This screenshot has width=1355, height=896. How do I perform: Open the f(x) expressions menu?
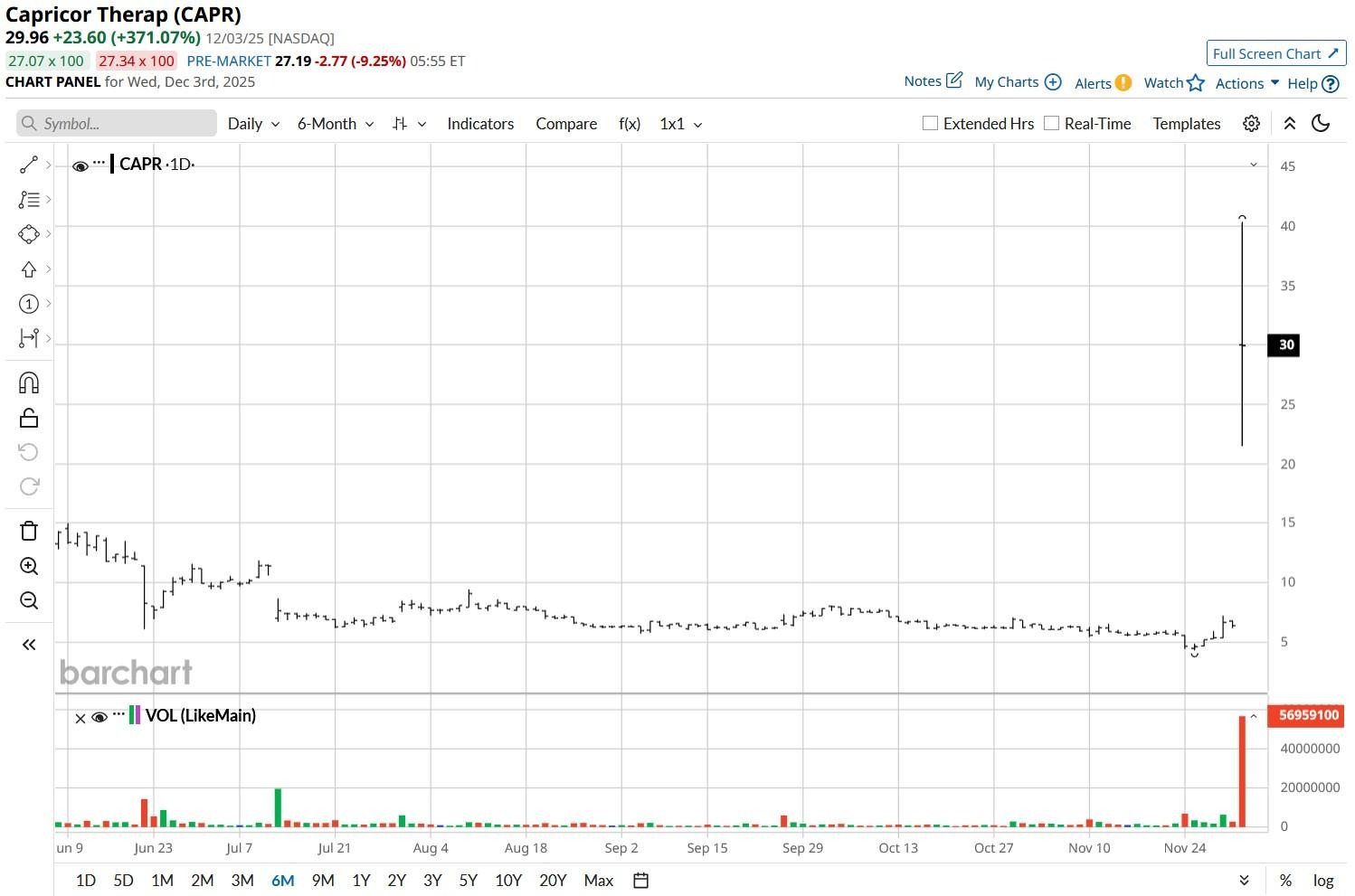pos(630,124)
